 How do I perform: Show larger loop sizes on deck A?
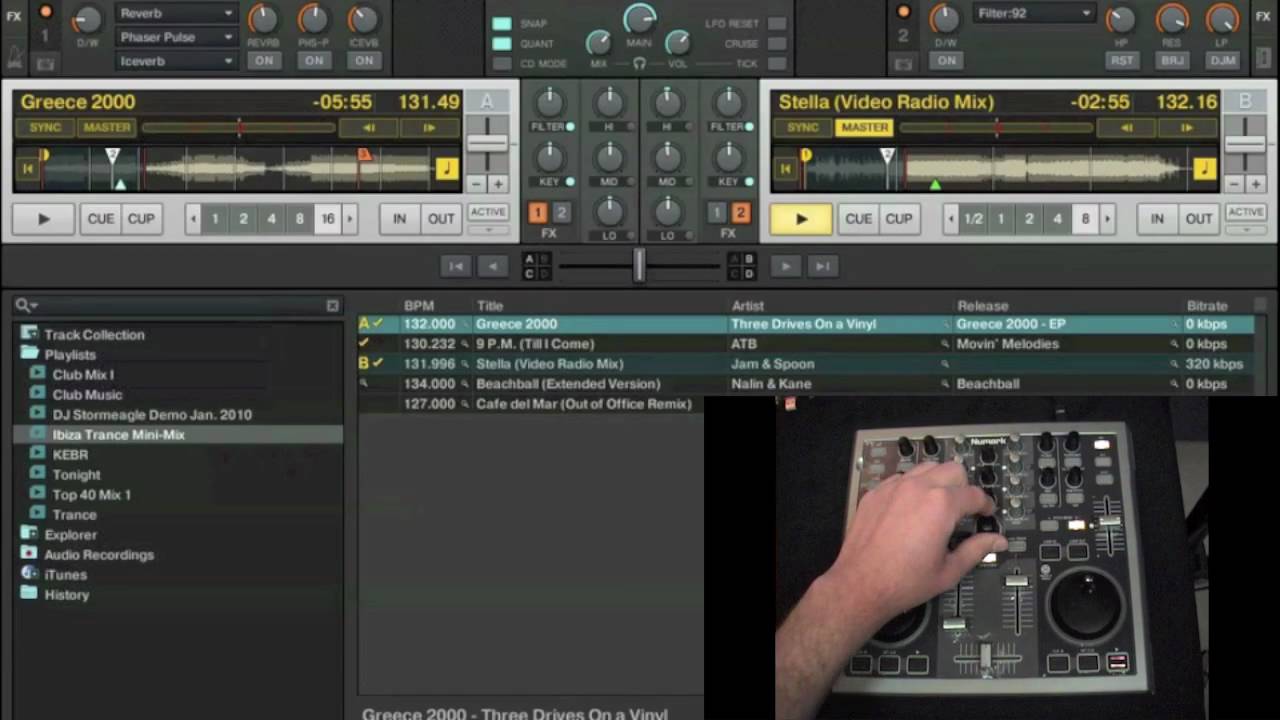click(x=349, y=219)
